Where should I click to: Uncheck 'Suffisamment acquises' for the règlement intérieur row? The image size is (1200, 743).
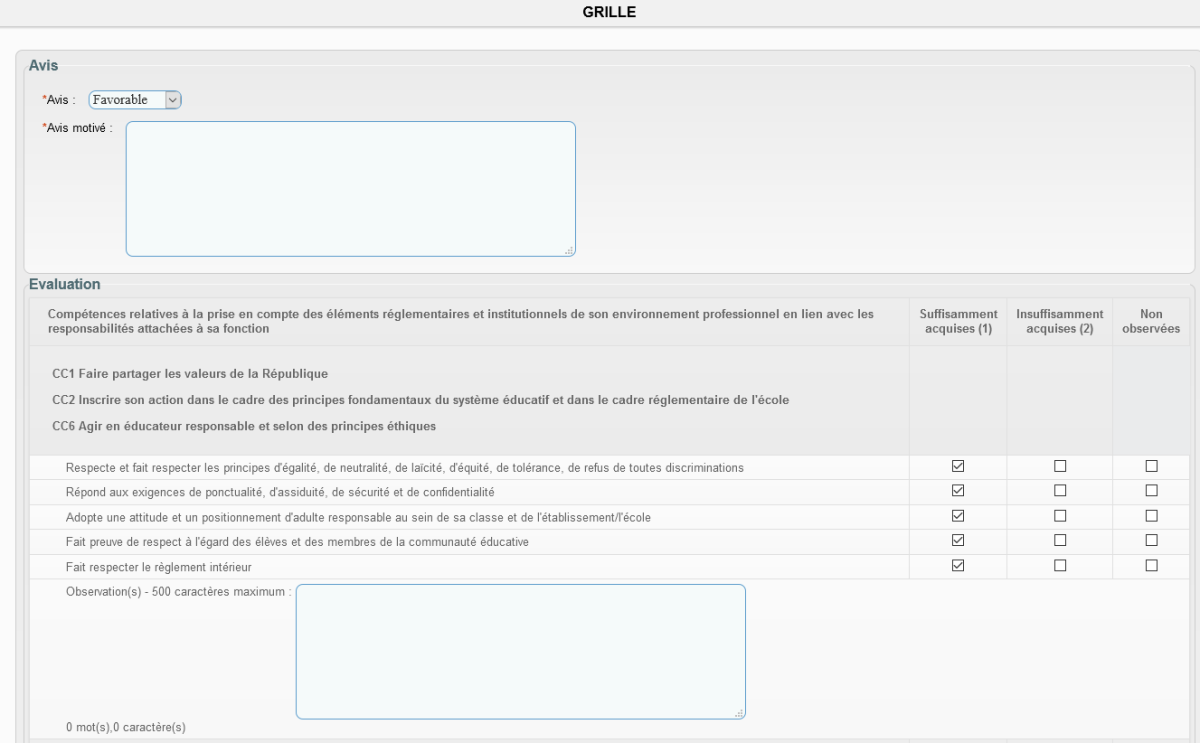(958, 566)
